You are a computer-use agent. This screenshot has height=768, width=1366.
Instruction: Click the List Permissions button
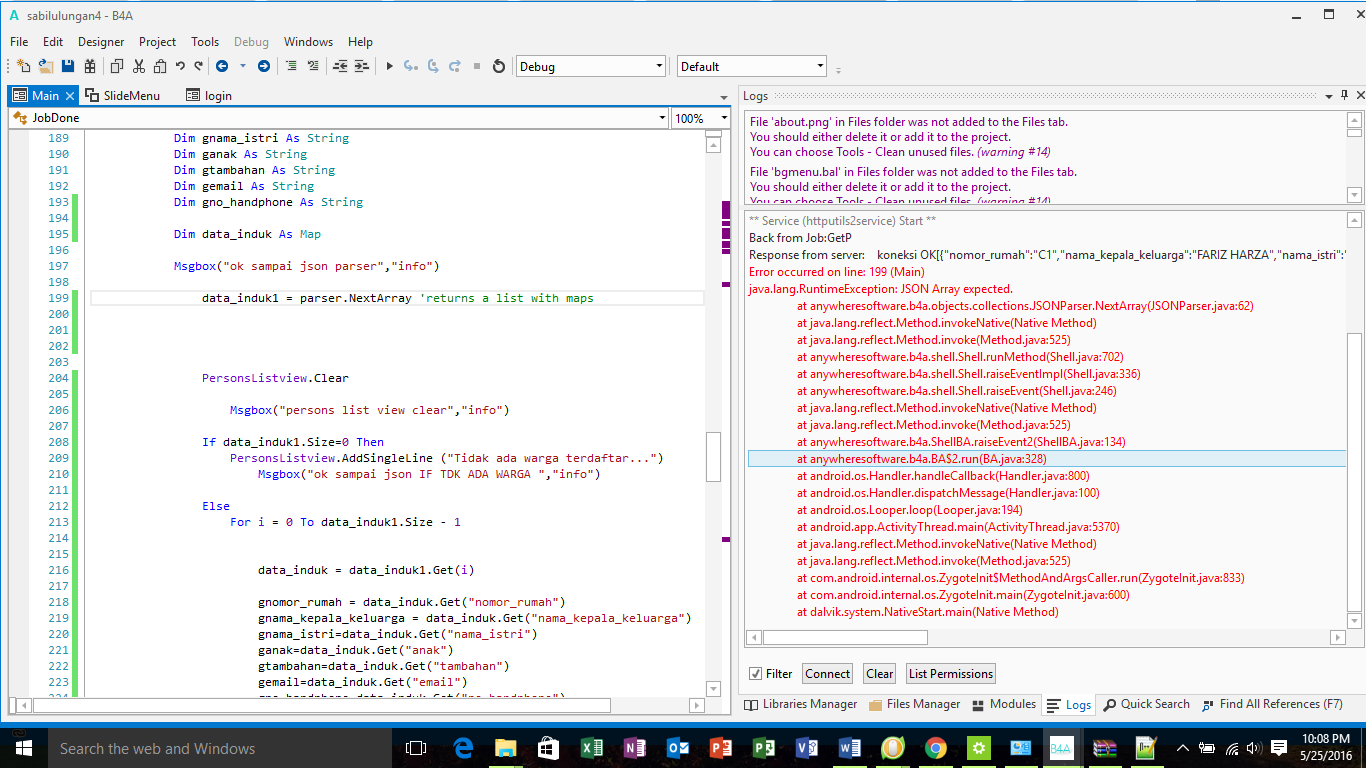tap(950, 674)
